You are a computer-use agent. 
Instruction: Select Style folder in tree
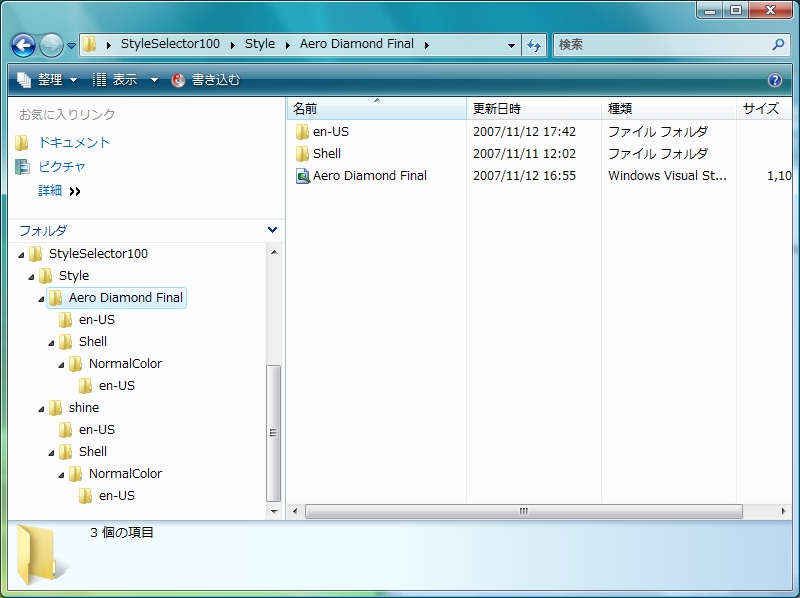[74, 276]
